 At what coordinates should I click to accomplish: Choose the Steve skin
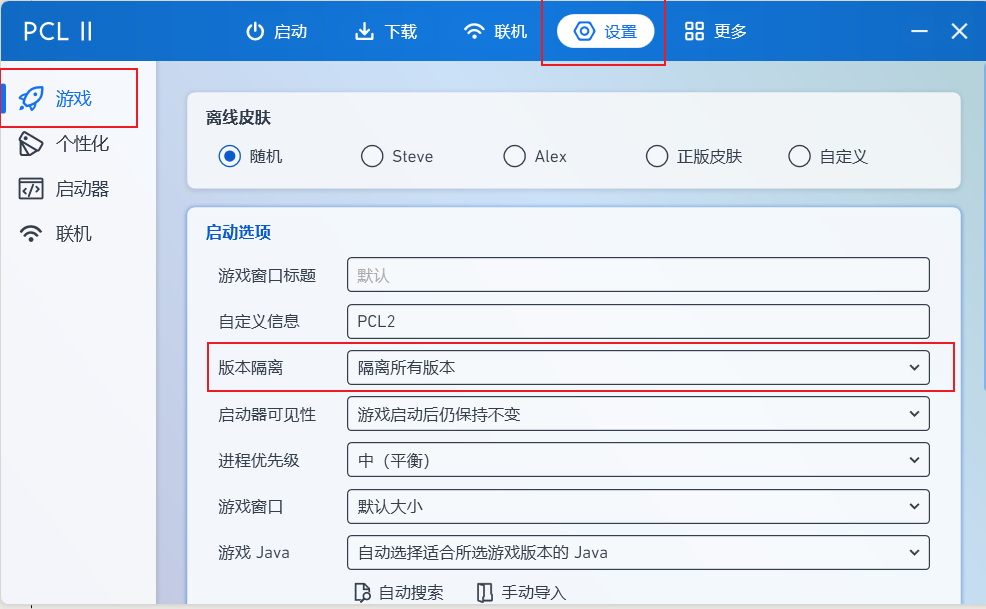click(x=371, y=156)
